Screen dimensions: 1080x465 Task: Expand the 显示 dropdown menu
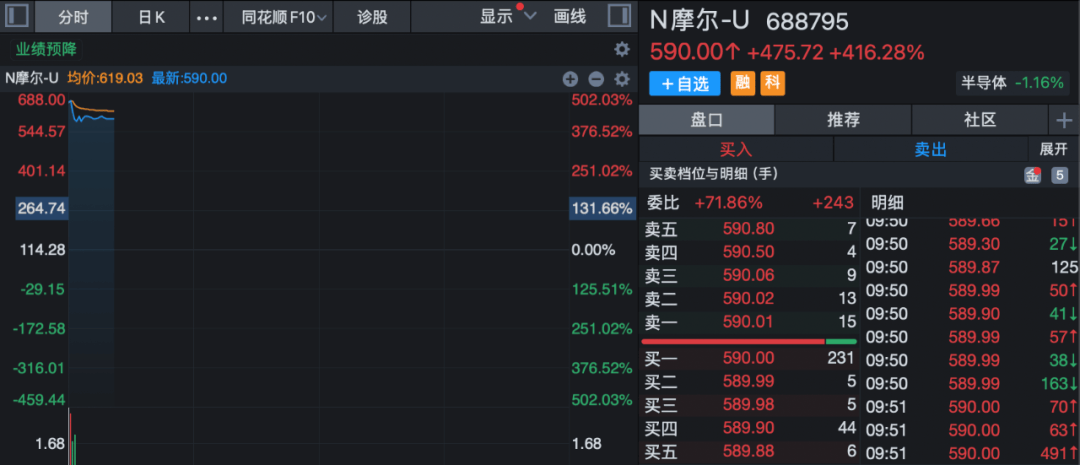pos(507,17)
